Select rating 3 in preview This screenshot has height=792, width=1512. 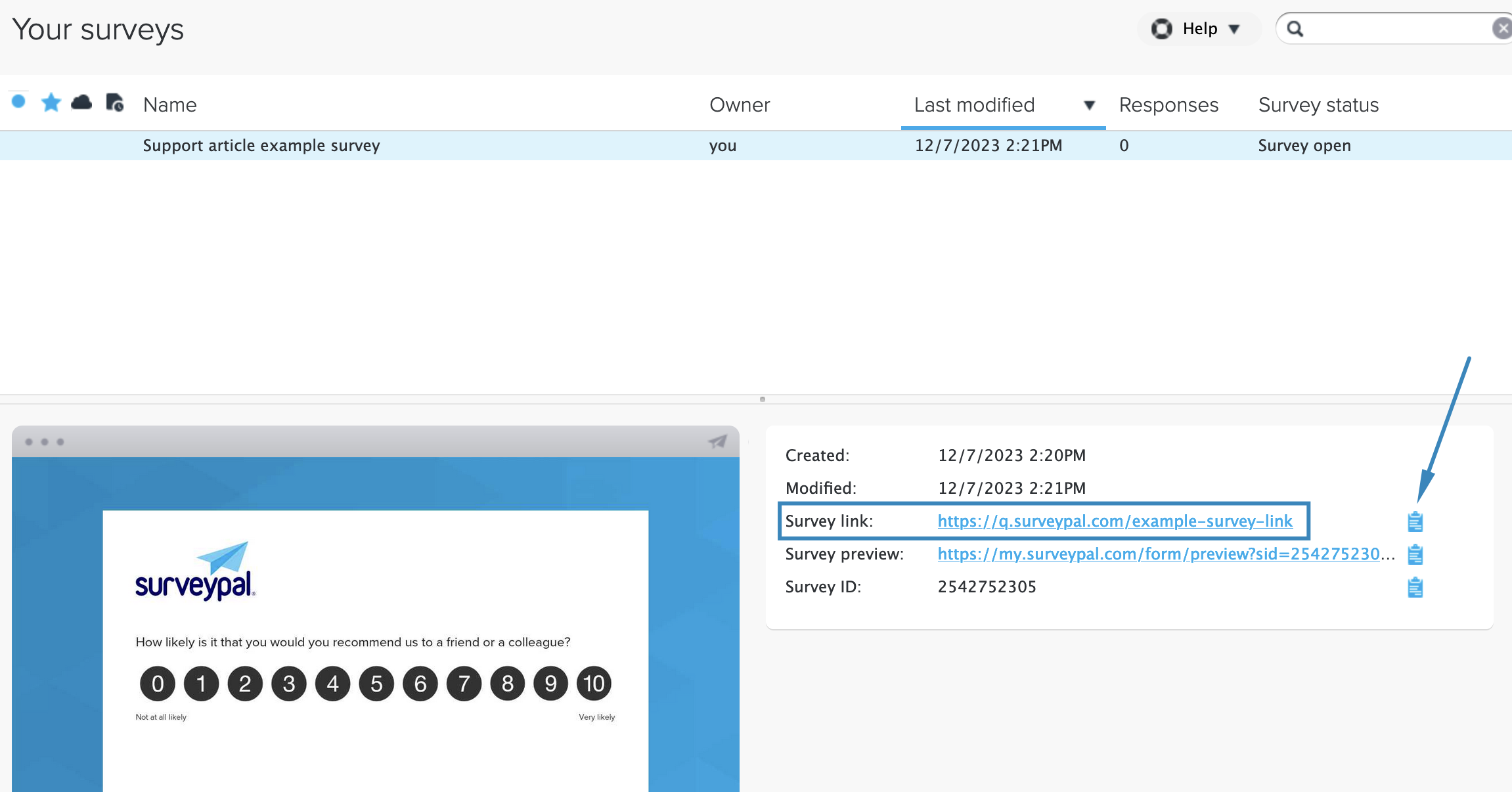[289, 684]
